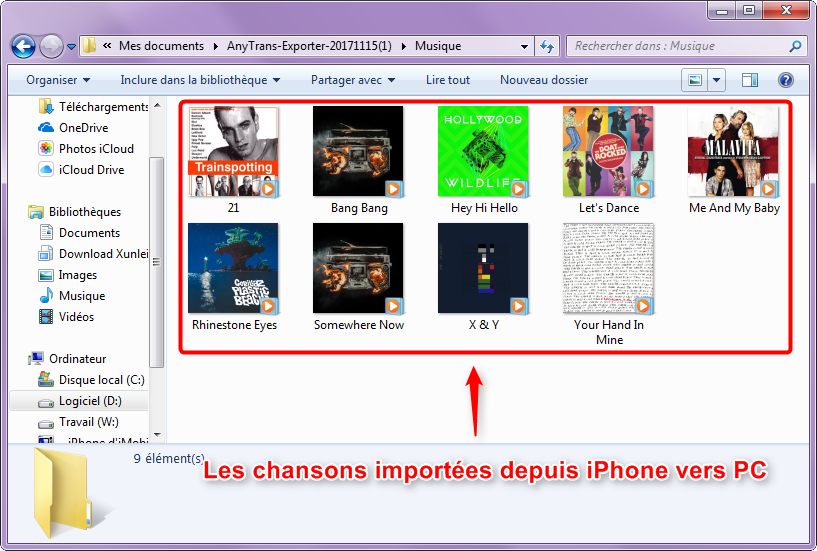Click the Disque local (C:) Windows drive icon
This screenshot has height=551, width=817.
(46, 379)
